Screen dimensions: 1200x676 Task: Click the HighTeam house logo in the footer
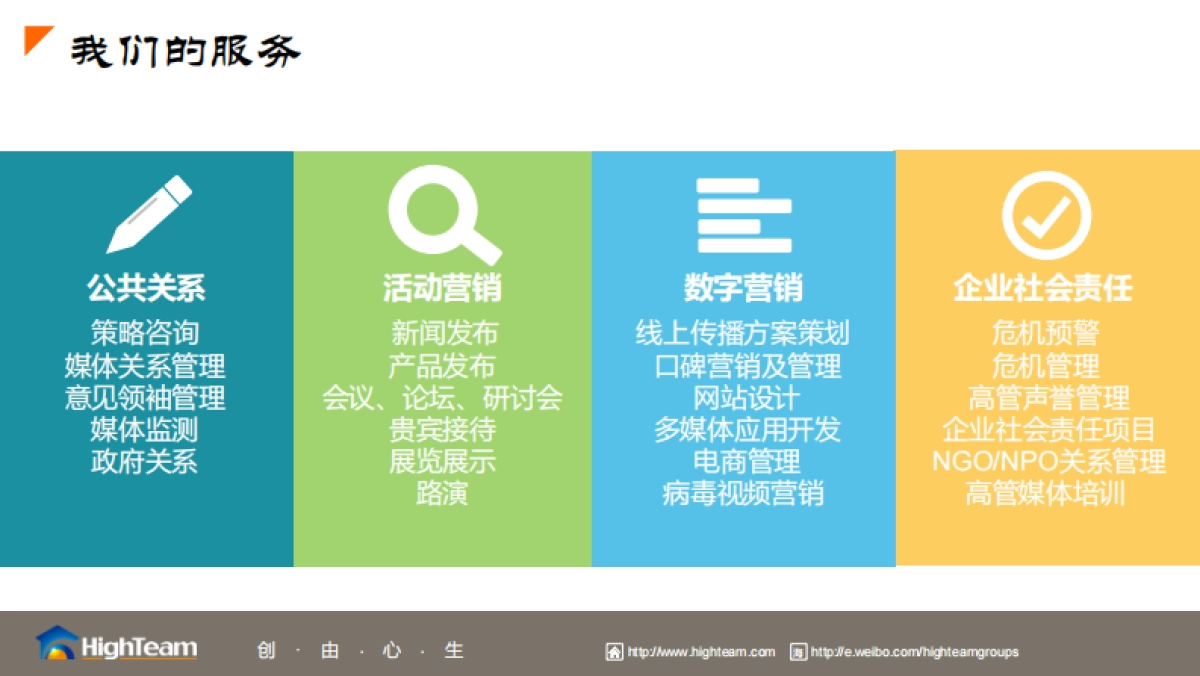tap(58, 645)
